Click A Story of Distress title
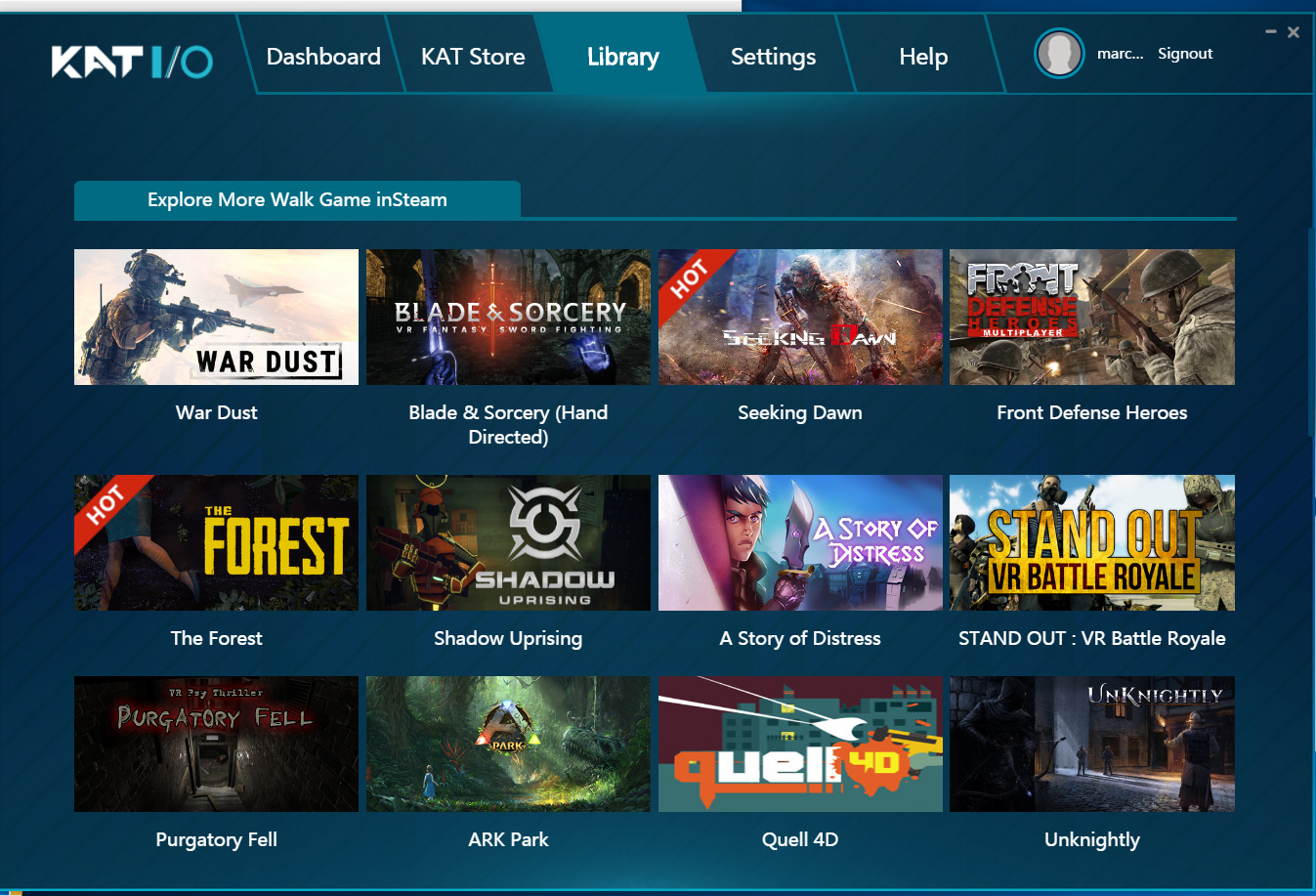 (800, 638)
